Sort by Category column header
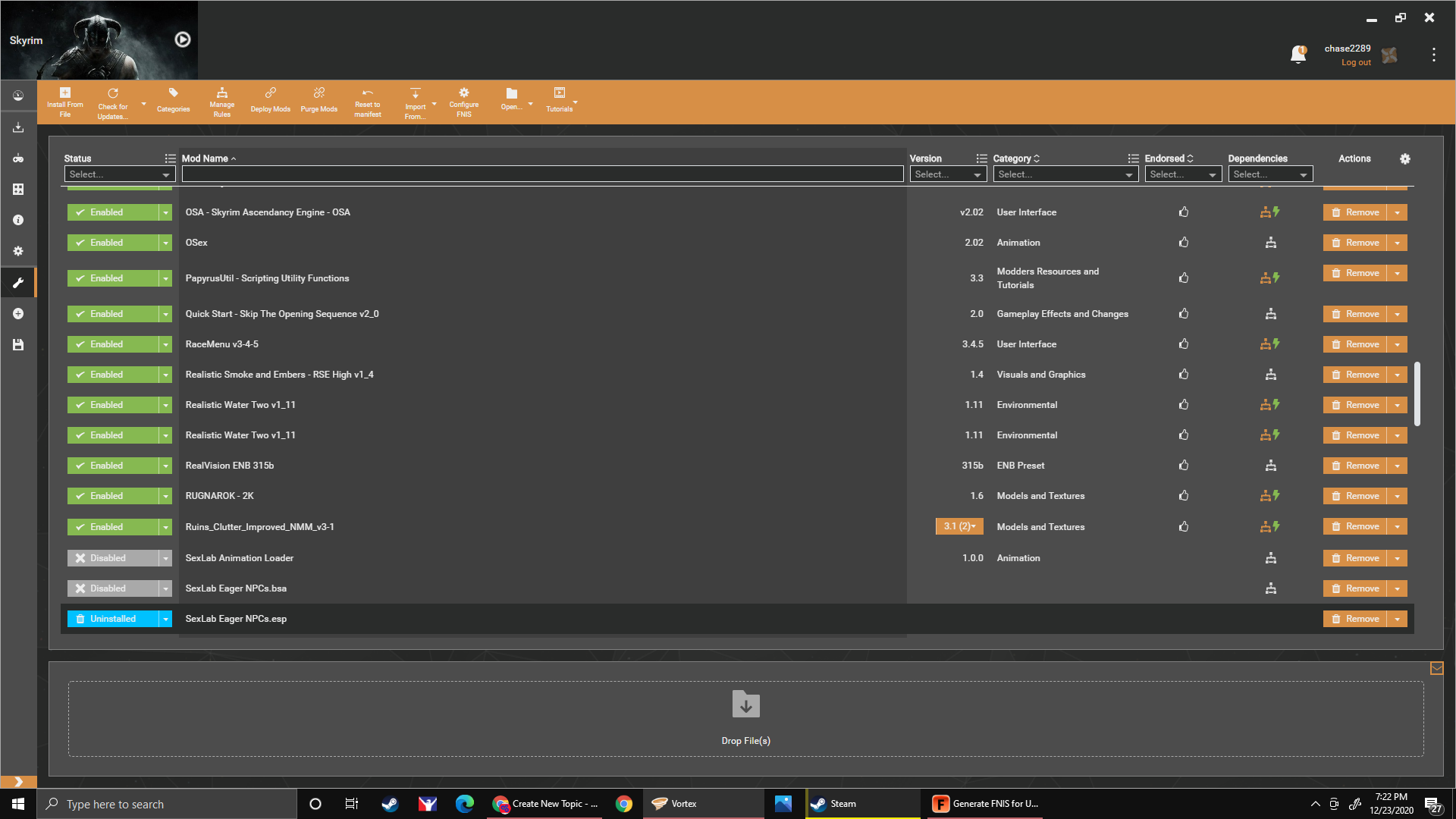The width and height of the screenshot is (1456, 819). (1016, 158)
